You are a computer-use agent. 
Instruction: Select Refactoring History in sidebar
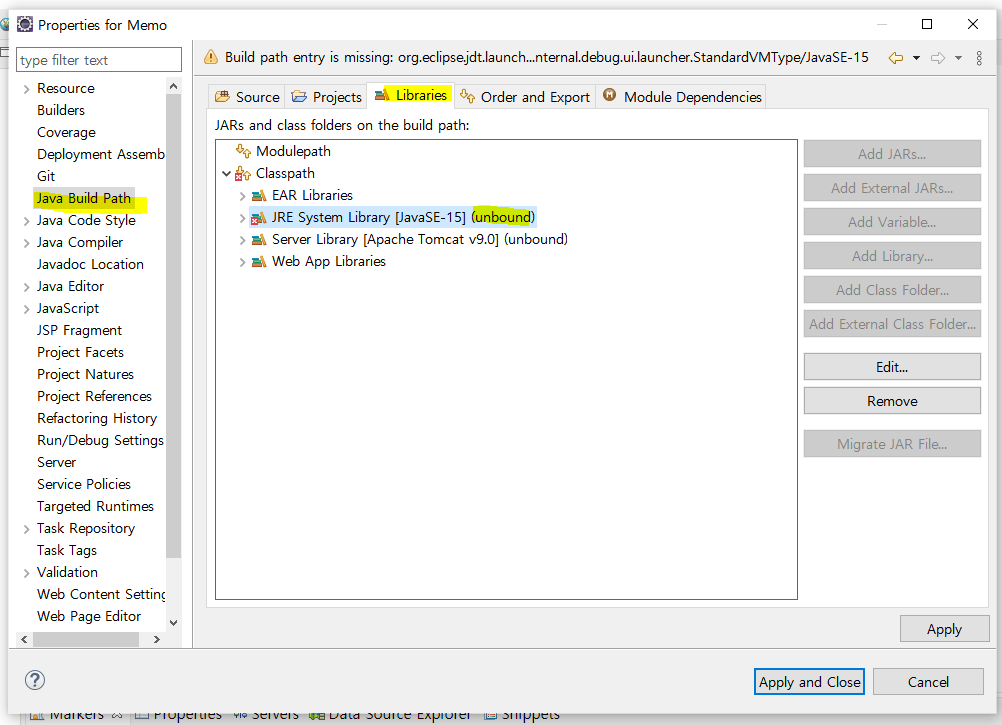pyautogui.click(x=97, y=418)
